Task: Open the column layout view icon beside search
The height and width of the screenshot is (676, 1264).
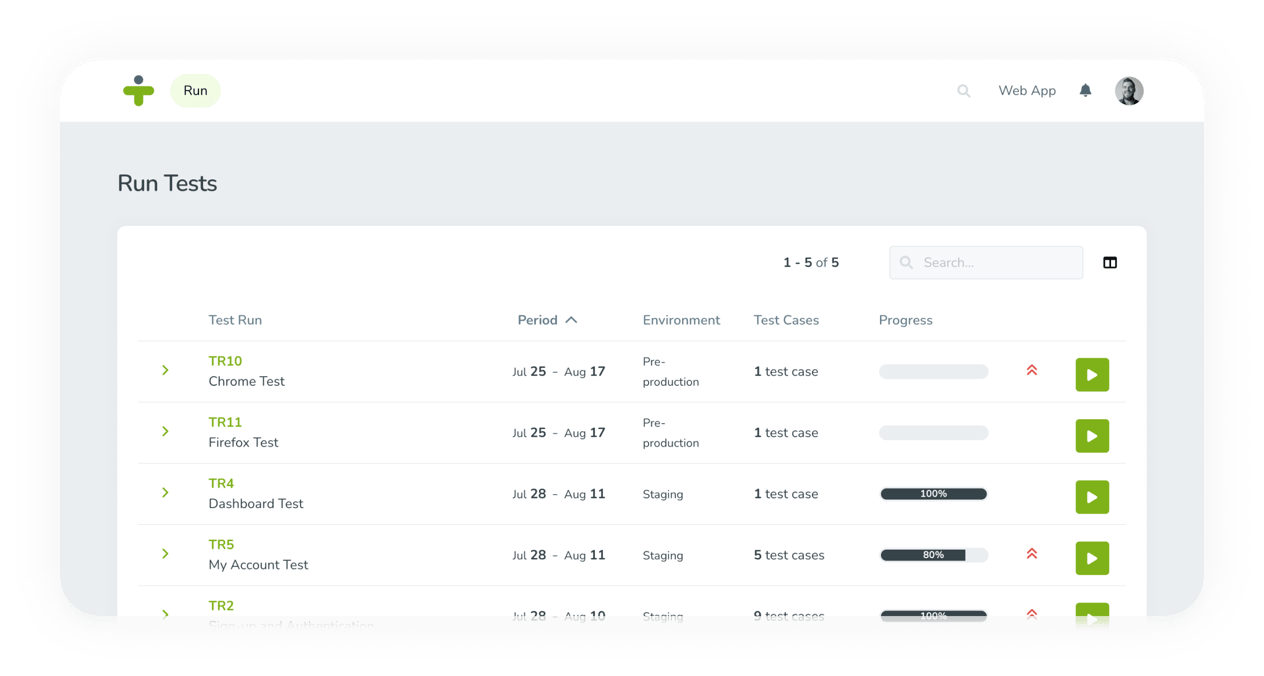Action: [x=1110, y=262]
